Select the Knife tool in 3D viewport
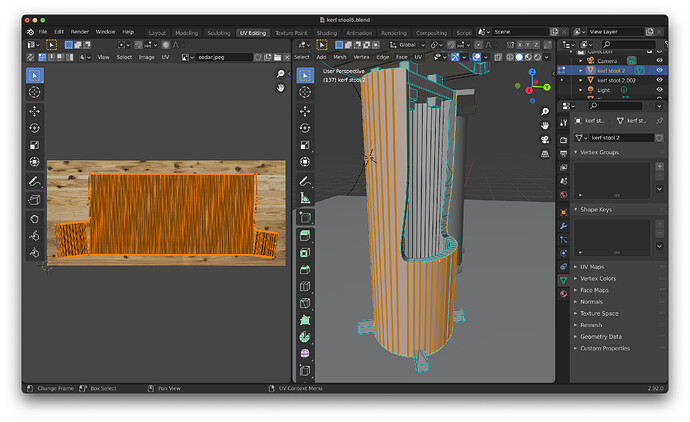 point(305,303)
